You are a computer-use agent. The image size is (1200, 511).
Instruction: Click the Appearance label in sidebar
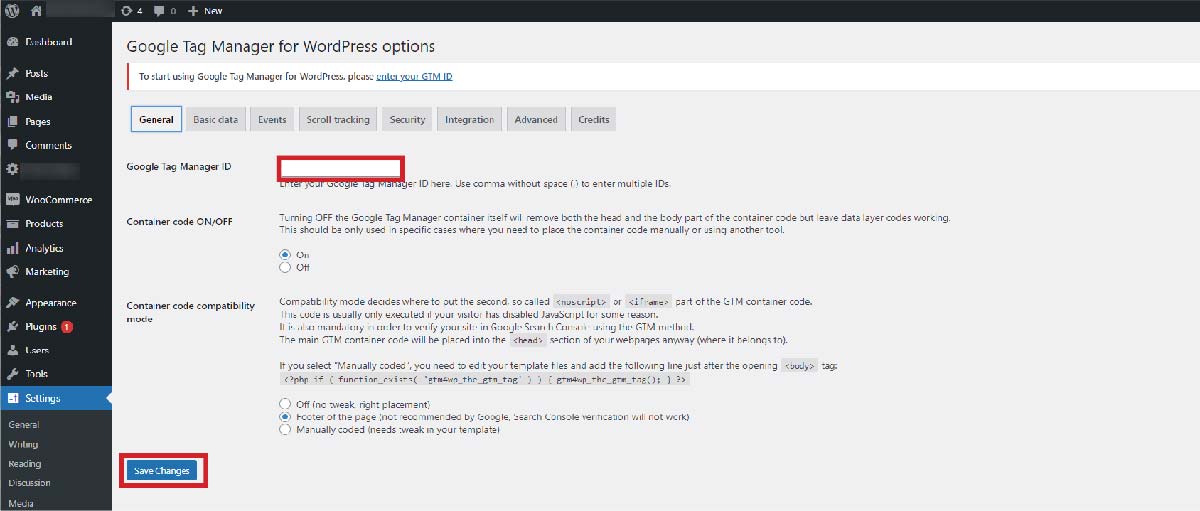click(x=51, y=303)
